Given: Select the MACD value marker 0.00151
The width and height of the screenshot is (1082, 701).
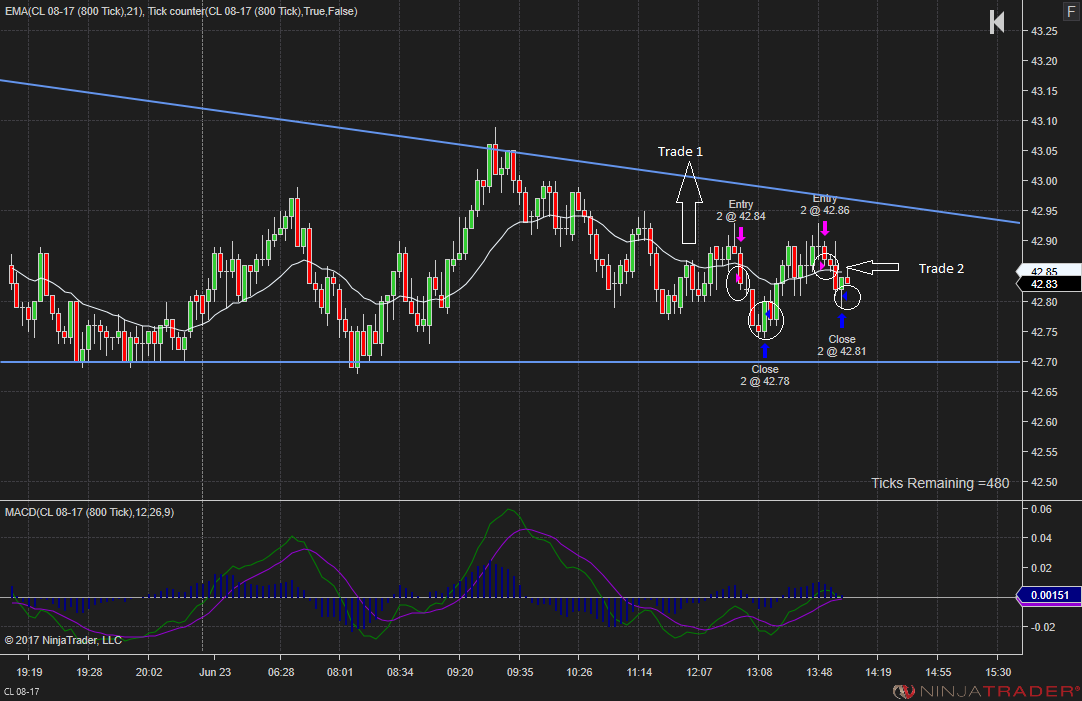Looking at the screenshot, I should click(1049, 595).
